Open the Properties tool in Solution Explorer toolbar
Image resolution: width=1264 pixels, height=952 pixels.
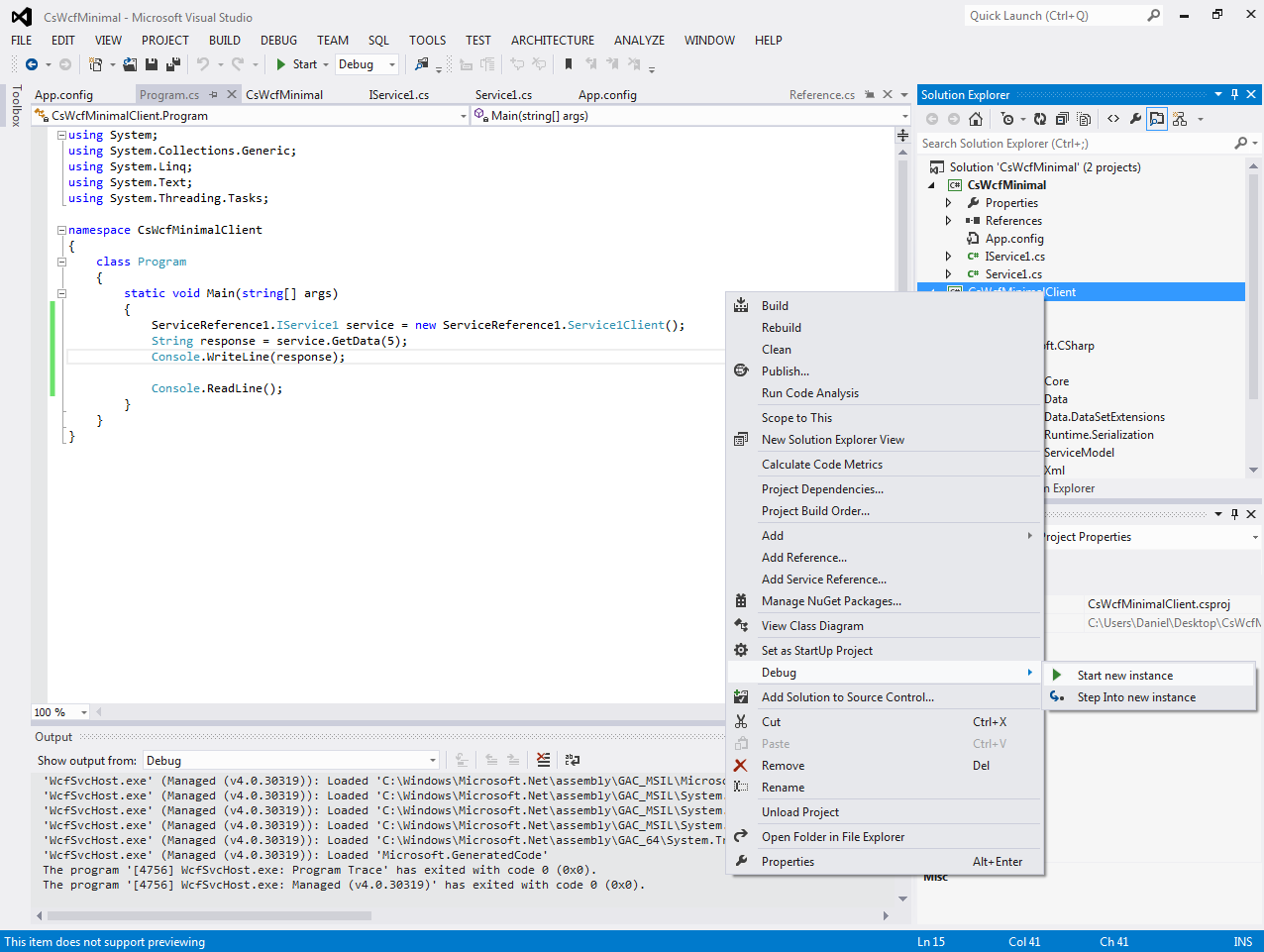(x=1134, y=119)
